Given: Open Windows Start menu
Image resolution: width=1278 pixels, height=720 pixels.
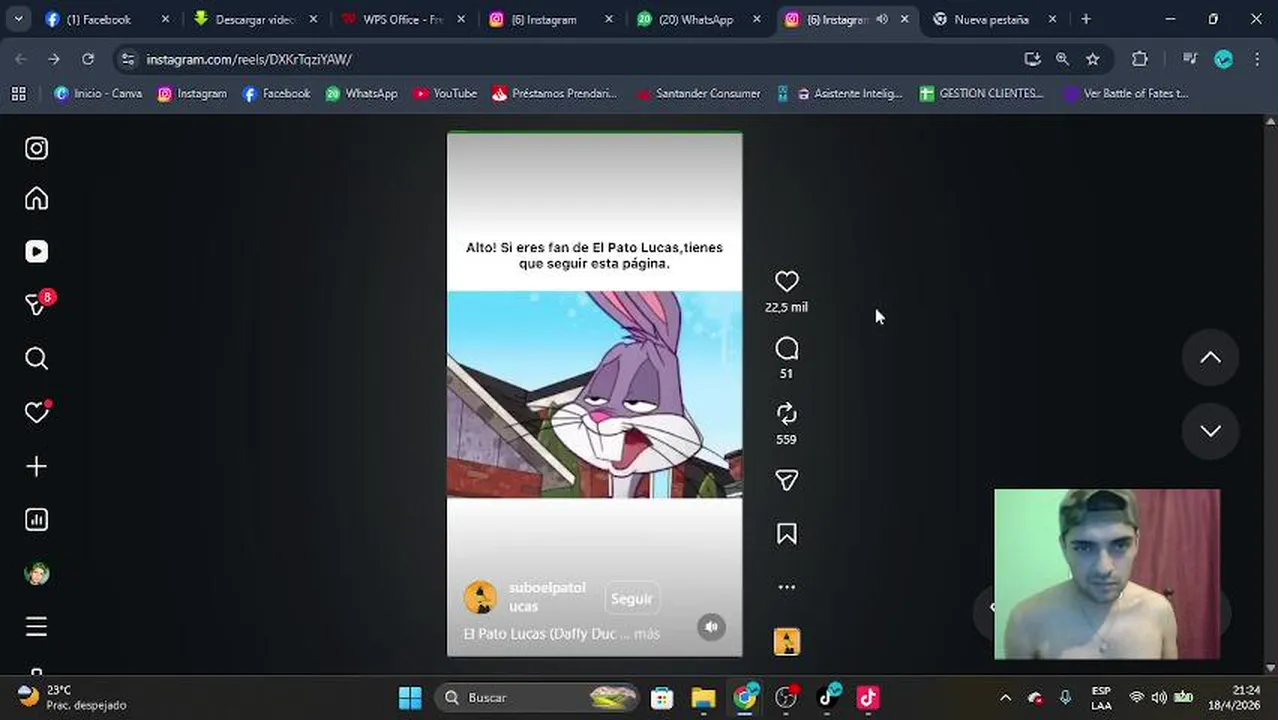Looking at the screenshot, I should [410, 697].
